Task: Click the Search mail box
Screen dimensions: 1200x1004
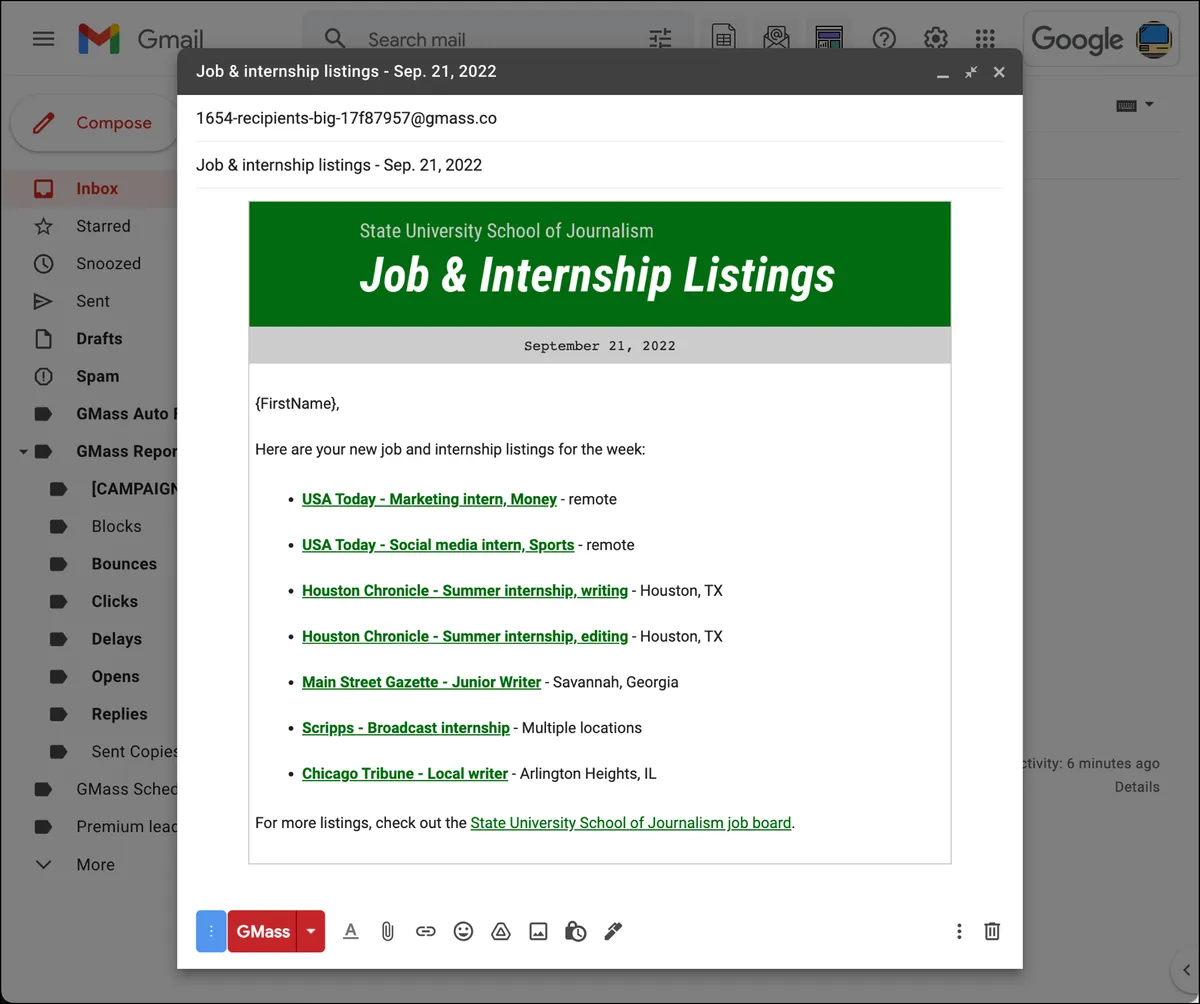Action: click(x=500, y=39)
